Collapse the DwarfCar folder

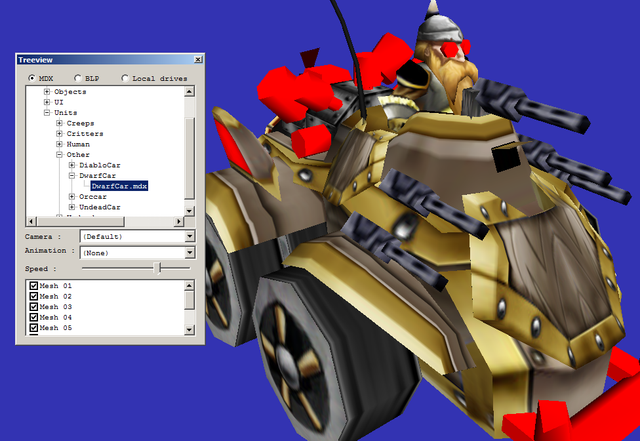pyautogui.click(x=72, y=176)
